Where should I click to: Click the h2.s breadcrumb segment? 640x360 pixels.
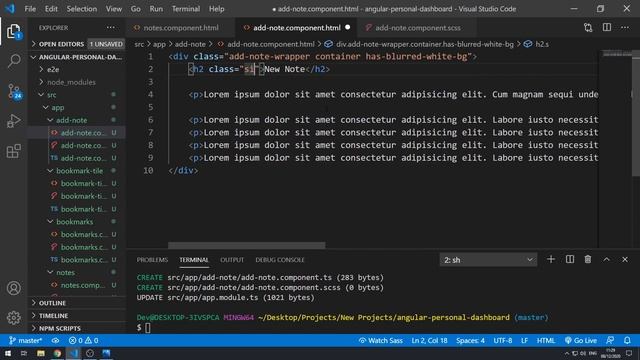pyautogui.click(x=537, y=44)
